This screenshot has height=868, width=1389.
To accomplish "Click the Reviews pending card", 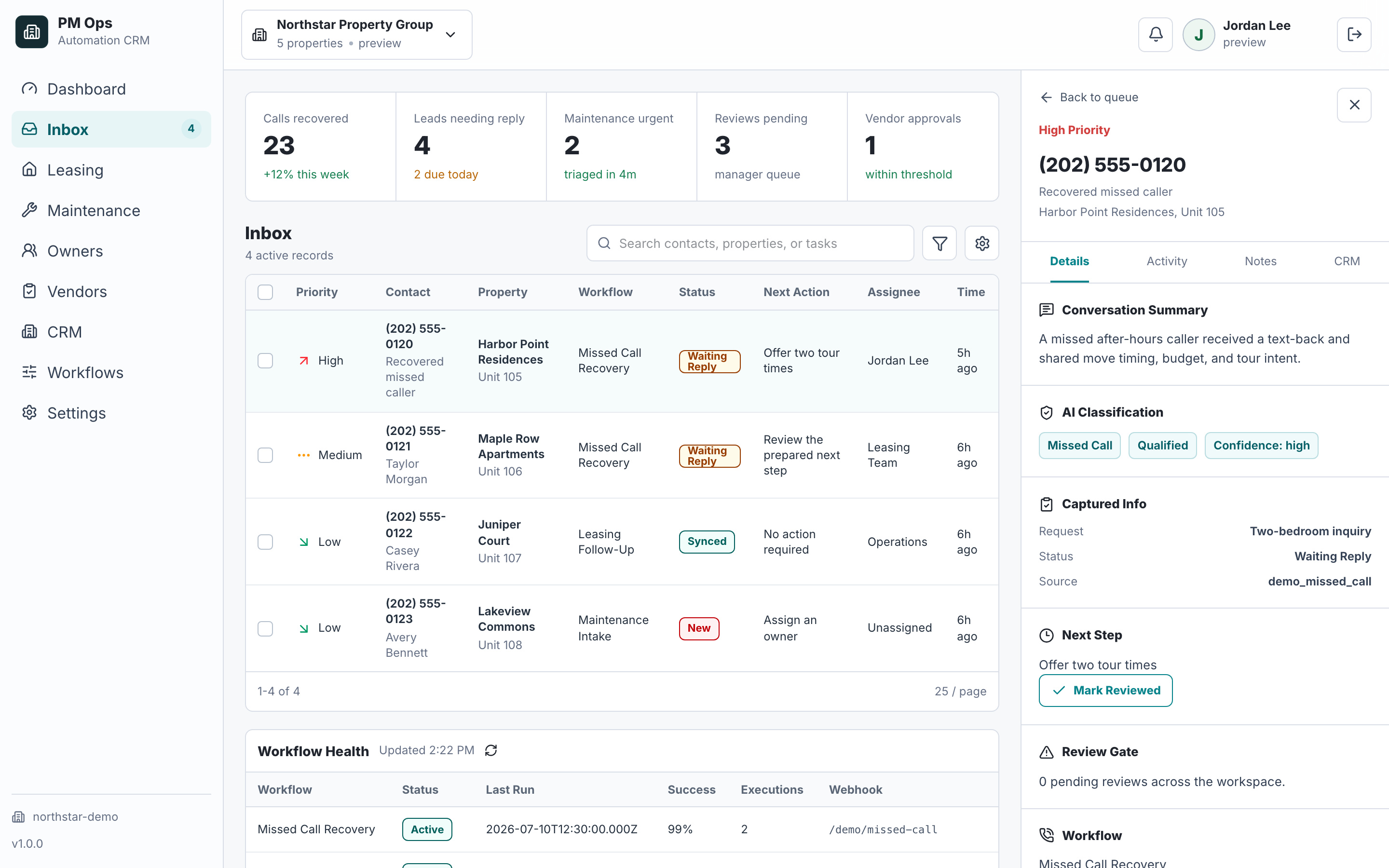I will (772, 147).
